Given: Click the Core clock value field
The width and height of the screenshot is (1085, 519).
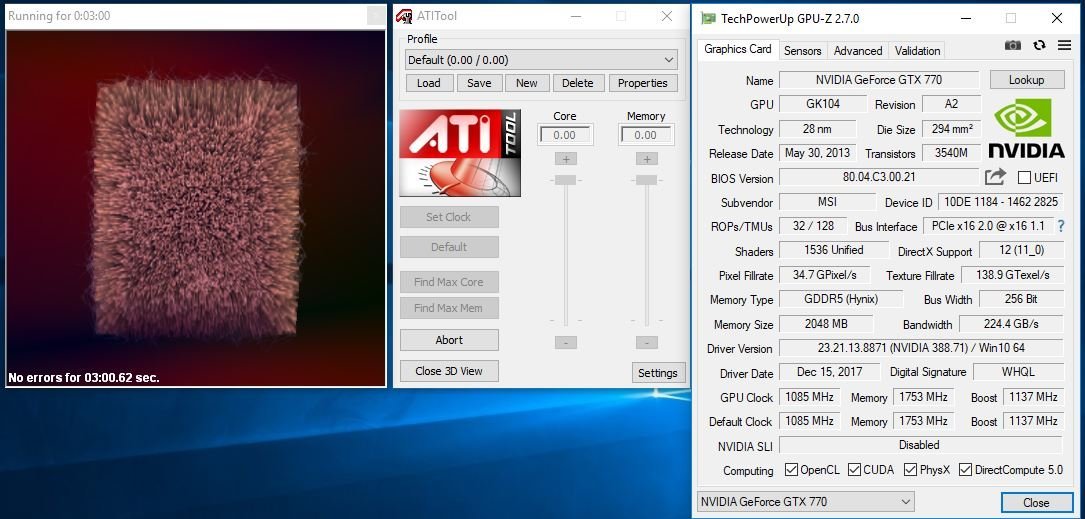Looking at the screenshot, I should [565, 136].
